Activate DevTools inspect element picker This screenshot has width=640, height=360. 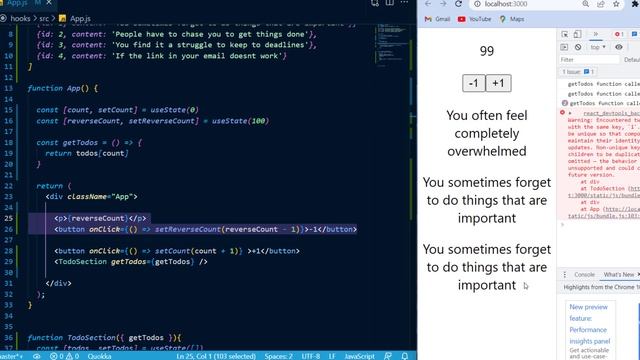564,34
